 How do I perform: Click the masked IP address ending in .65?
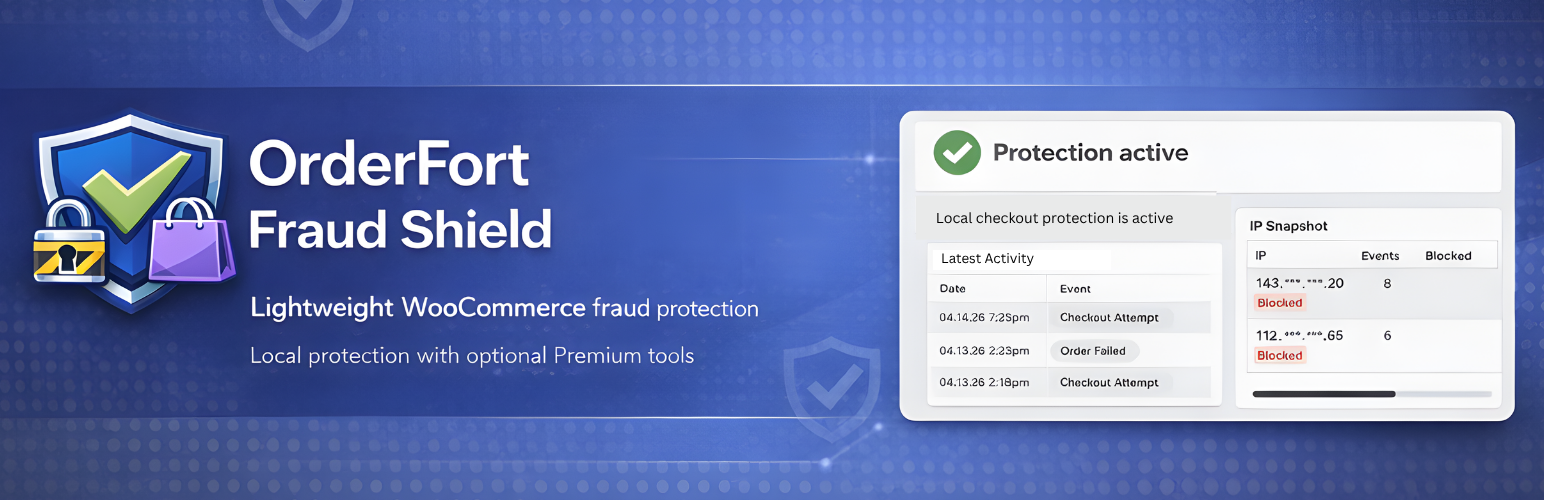point(1299,335)
